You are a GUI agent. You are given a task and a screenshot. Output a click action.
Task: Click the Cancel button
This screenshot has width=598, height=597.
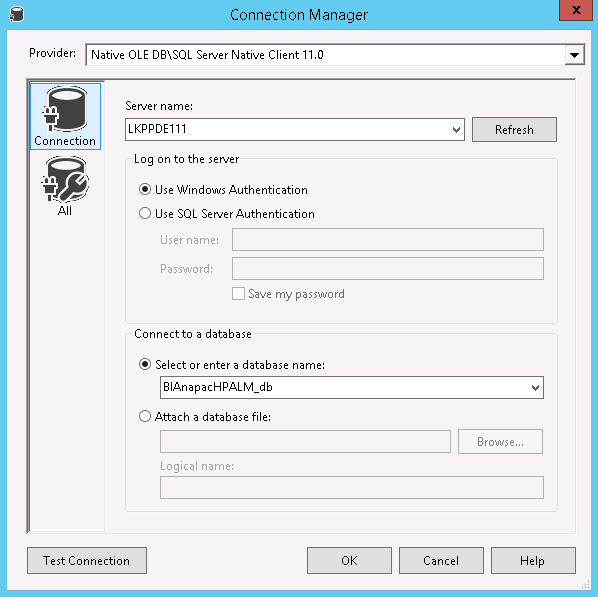pos(441,560)
